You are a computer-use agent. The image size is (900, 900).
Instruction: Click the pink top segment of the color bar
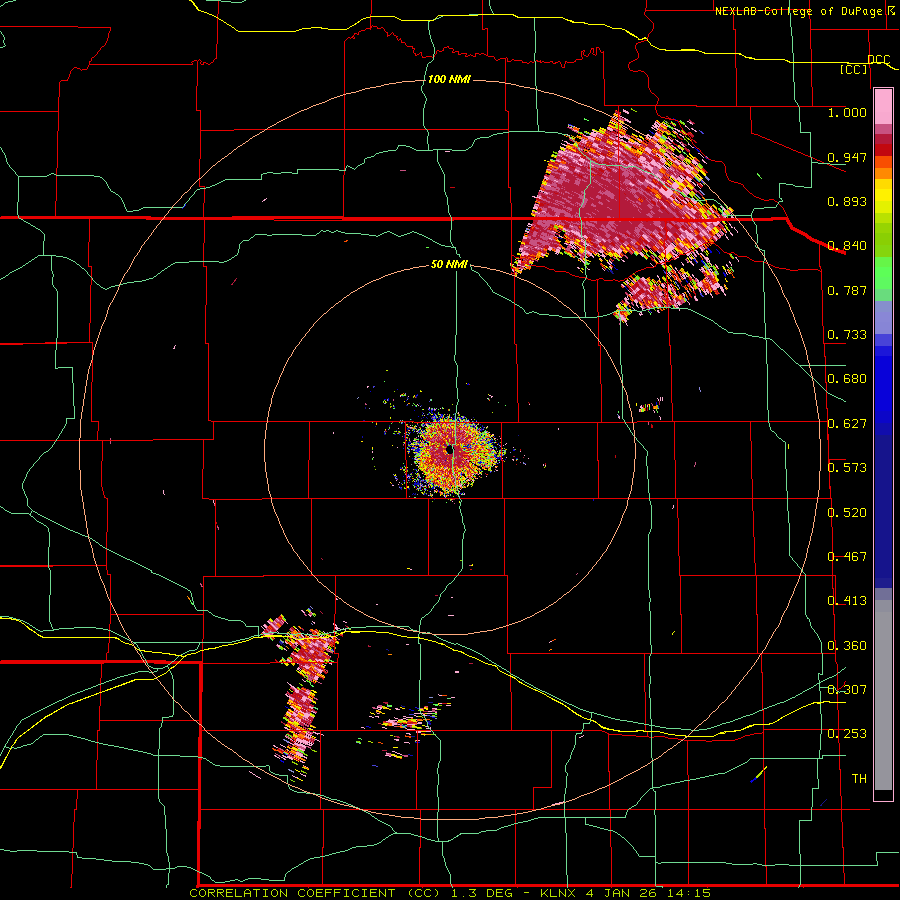coord(883,106)
